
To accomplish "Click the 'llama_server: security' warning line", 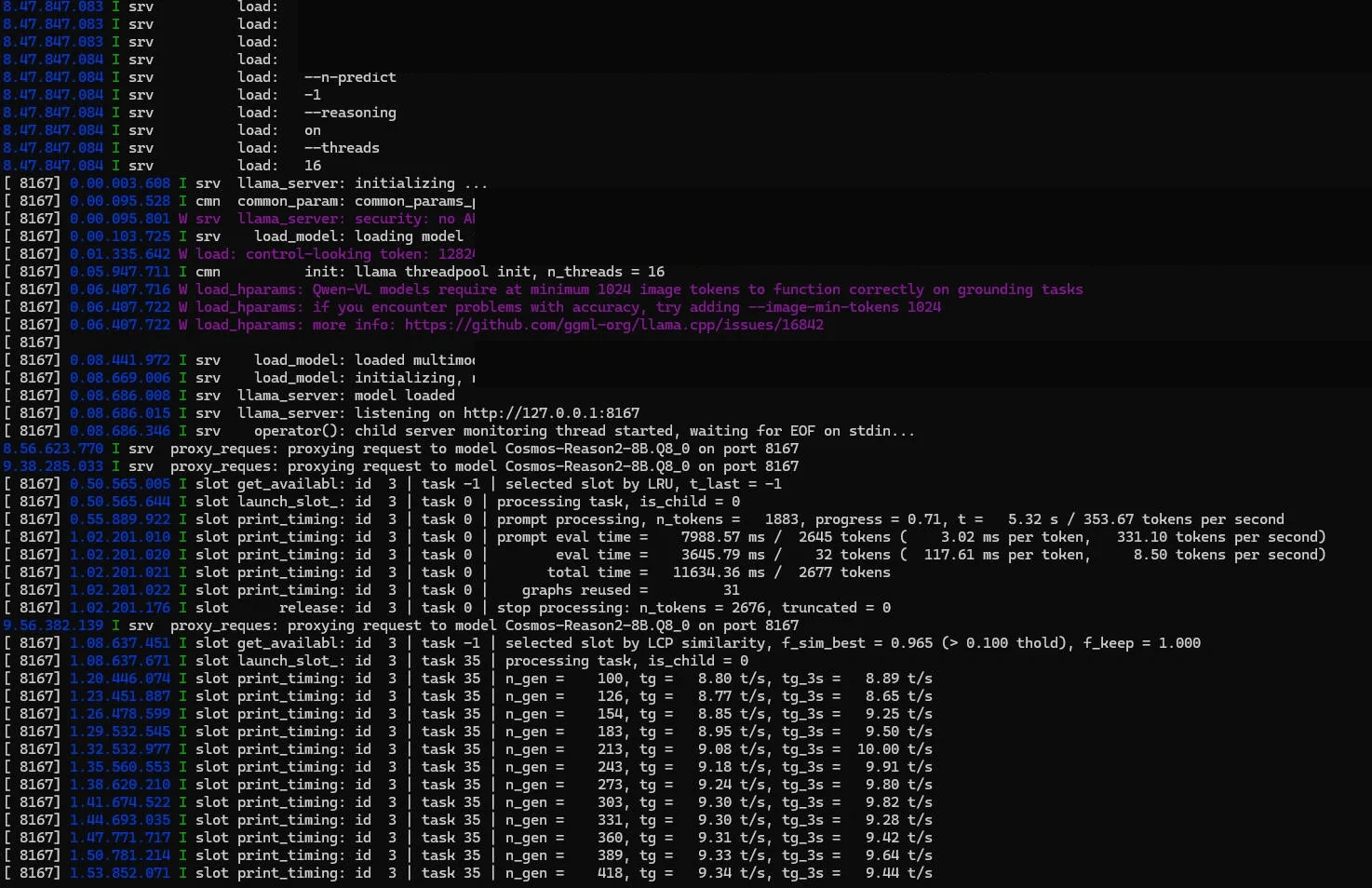I will coord(356,219).
